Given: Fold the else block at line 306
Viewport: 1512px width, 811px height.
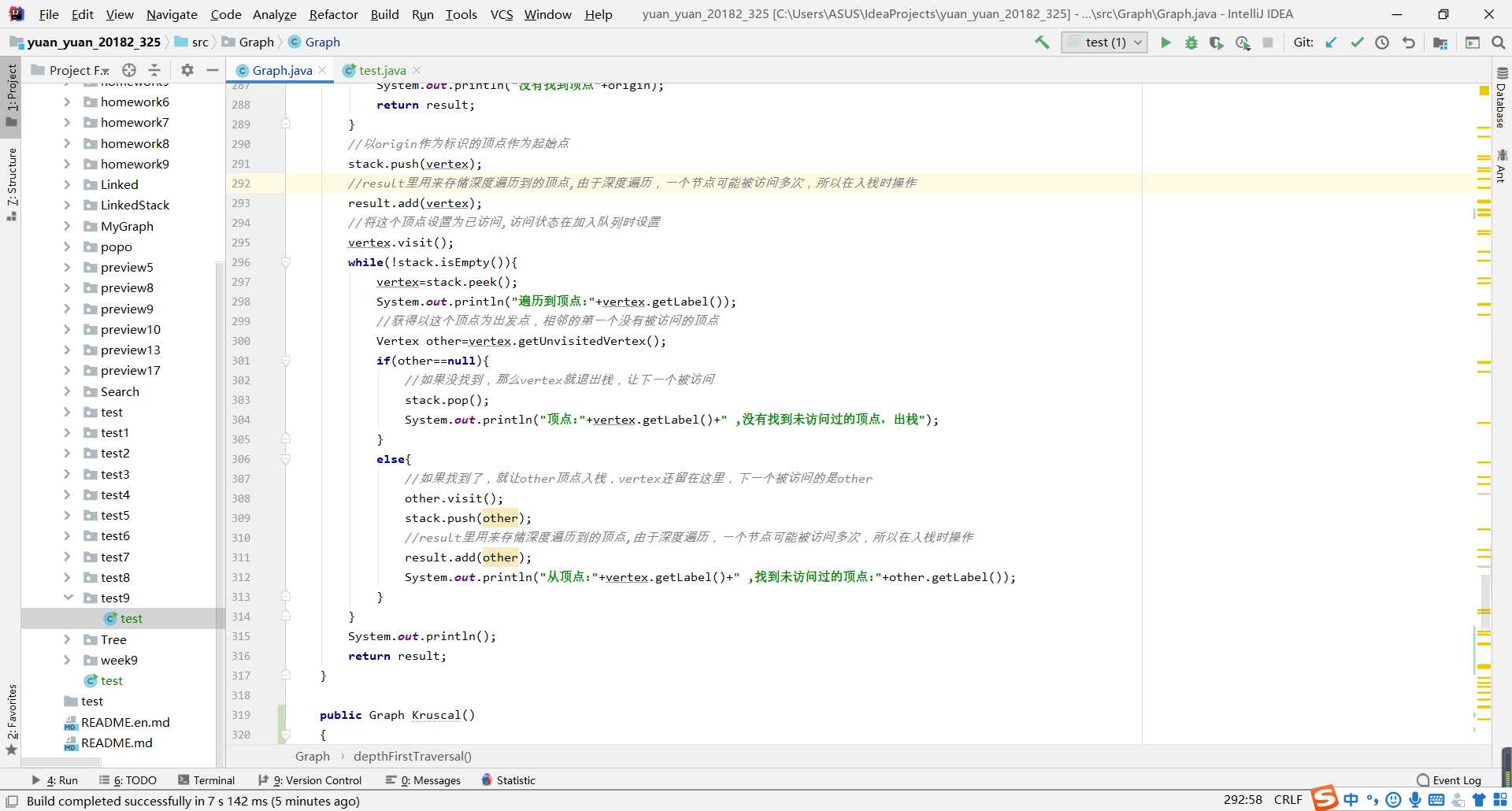Looking at the screenshot, I should click(x=286, y=459).
